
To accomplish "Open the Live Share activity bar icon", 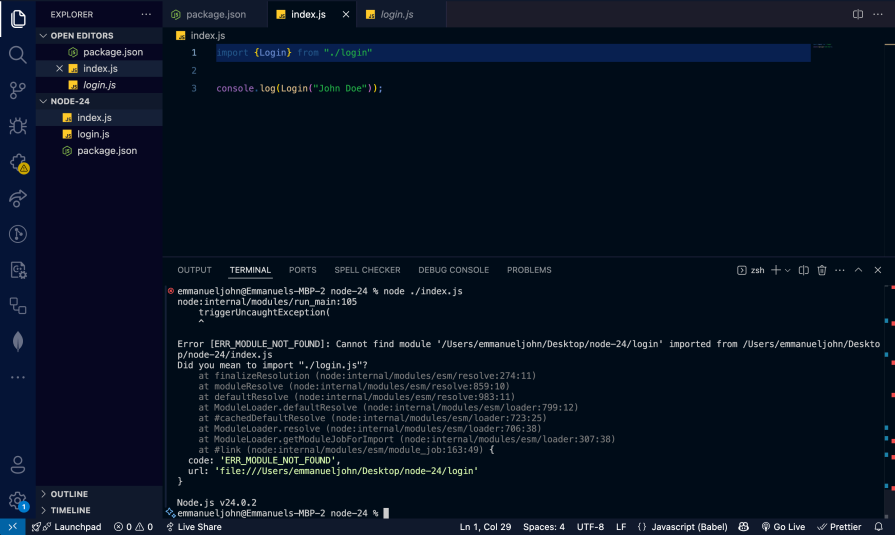I will 18,198.
